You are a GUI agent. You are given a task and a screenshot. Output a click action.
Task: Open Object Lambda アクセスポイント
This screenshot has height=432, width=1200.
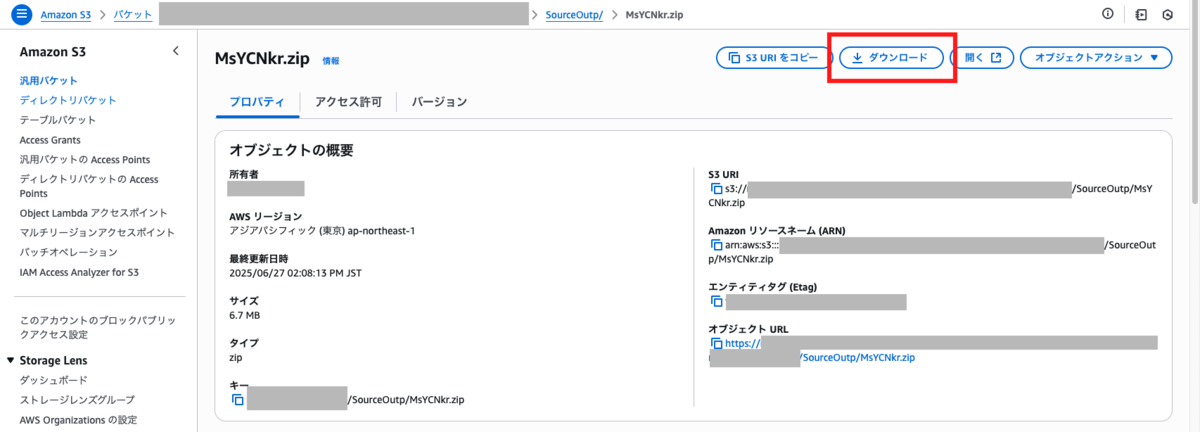click(x=93, y=213)
